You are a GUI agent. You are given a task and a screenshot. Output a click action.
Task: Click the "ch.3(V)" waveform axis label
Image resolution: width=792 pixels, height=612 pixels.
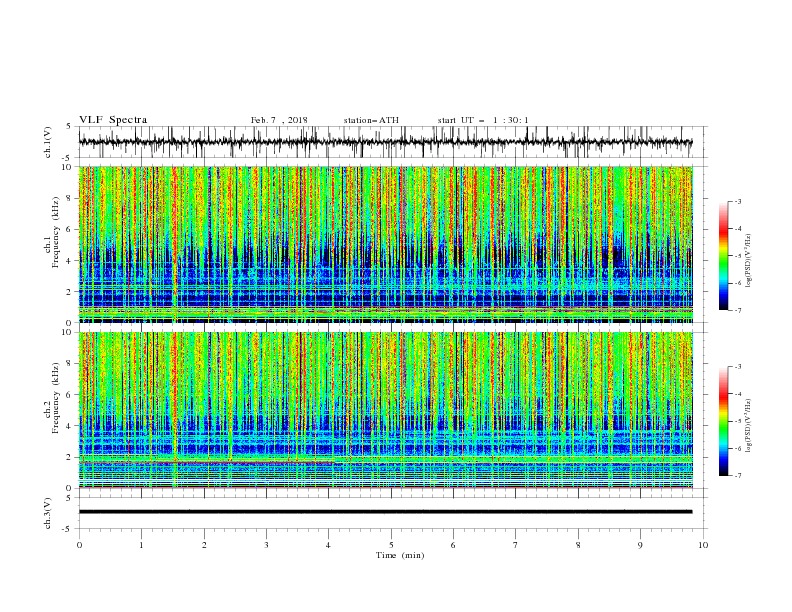(48, 513)
